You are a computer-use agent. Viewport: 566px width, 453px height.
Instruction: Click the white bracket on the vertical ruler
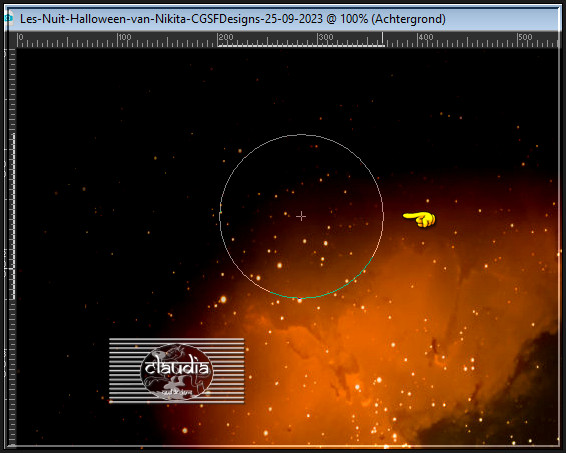[x=12, y=217]
